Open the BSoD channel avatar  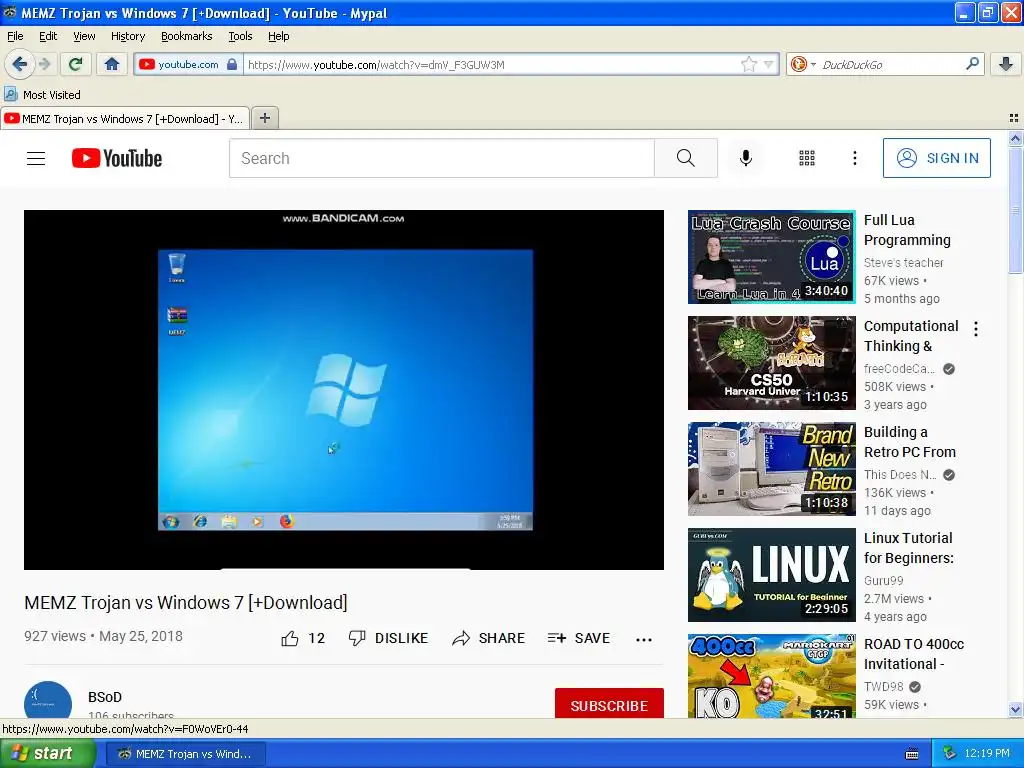48,700
